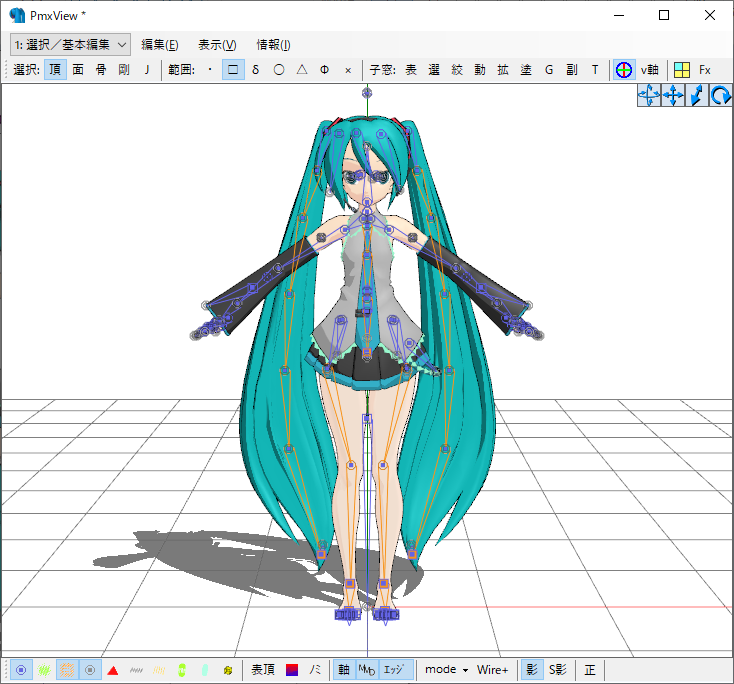Open the 選 sub-window
Screen dimensions: 734x684
(x=434, y=70)
